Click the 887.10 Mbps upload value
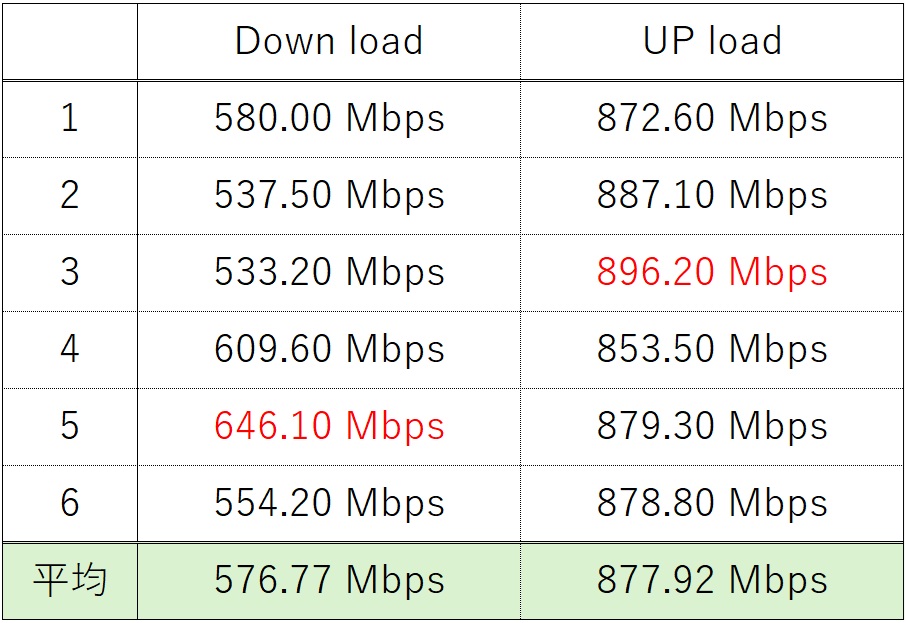The image size is (906, 623). 712,196
